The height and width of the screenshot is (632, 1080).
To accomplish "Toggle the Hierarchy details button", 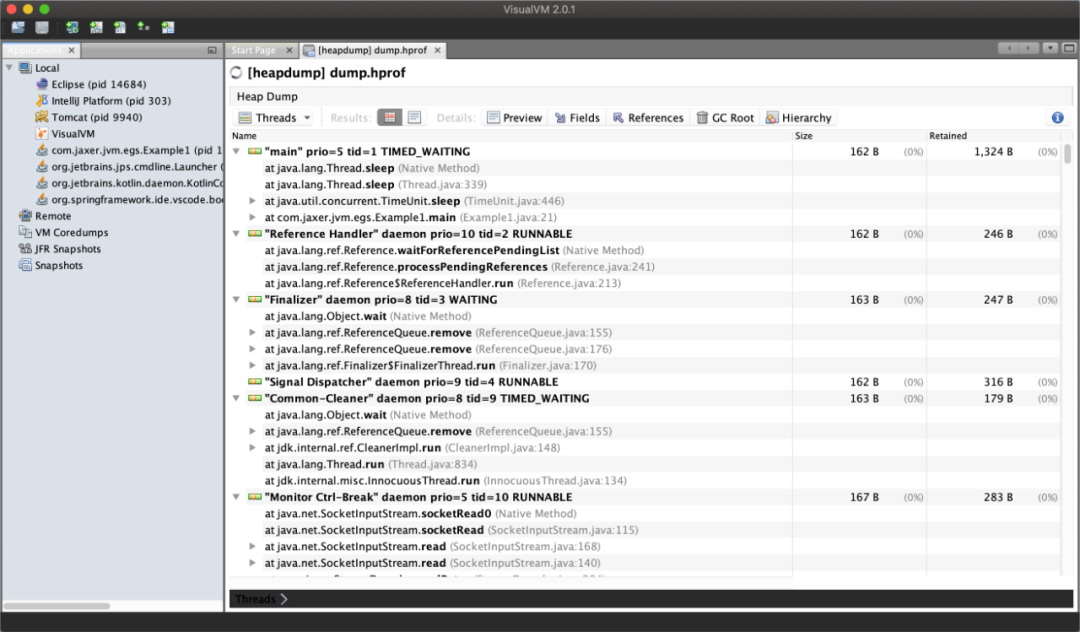I will tap(799, 118).
